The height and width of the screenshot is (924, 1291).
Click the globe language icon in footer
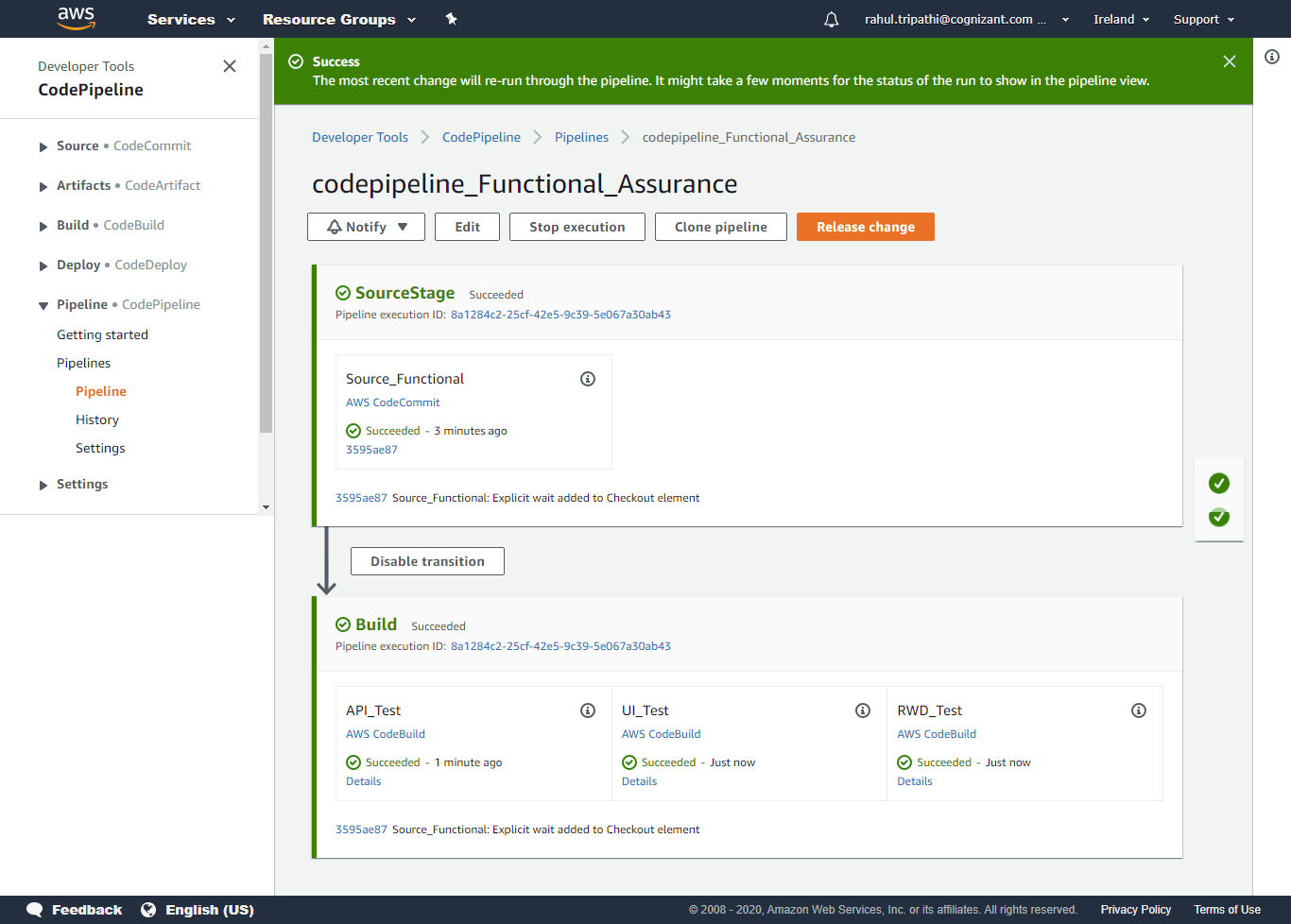click(148, 910)
